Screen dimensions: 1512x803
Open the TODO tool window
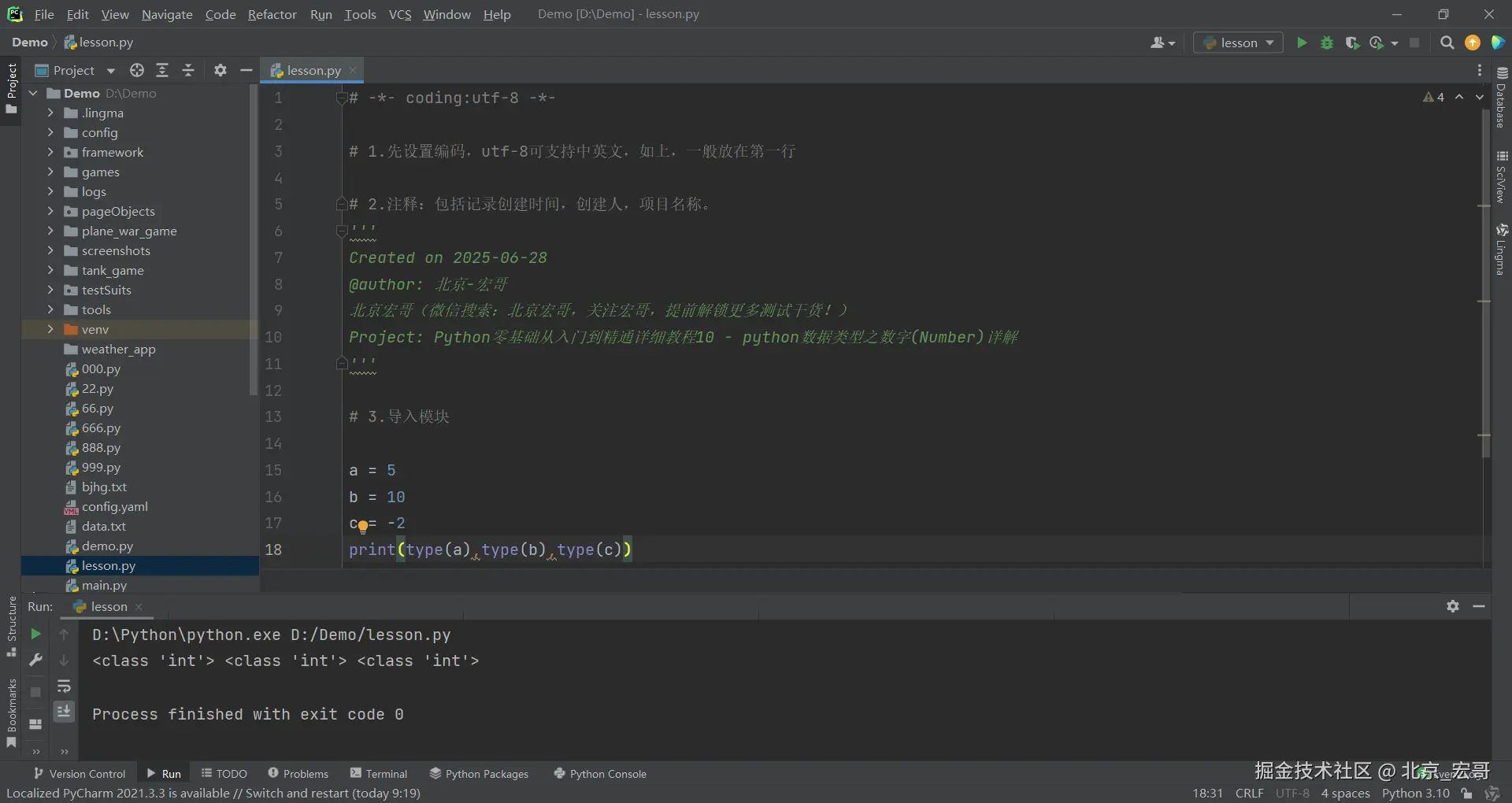pyautogui.click(x=224, y=774)
